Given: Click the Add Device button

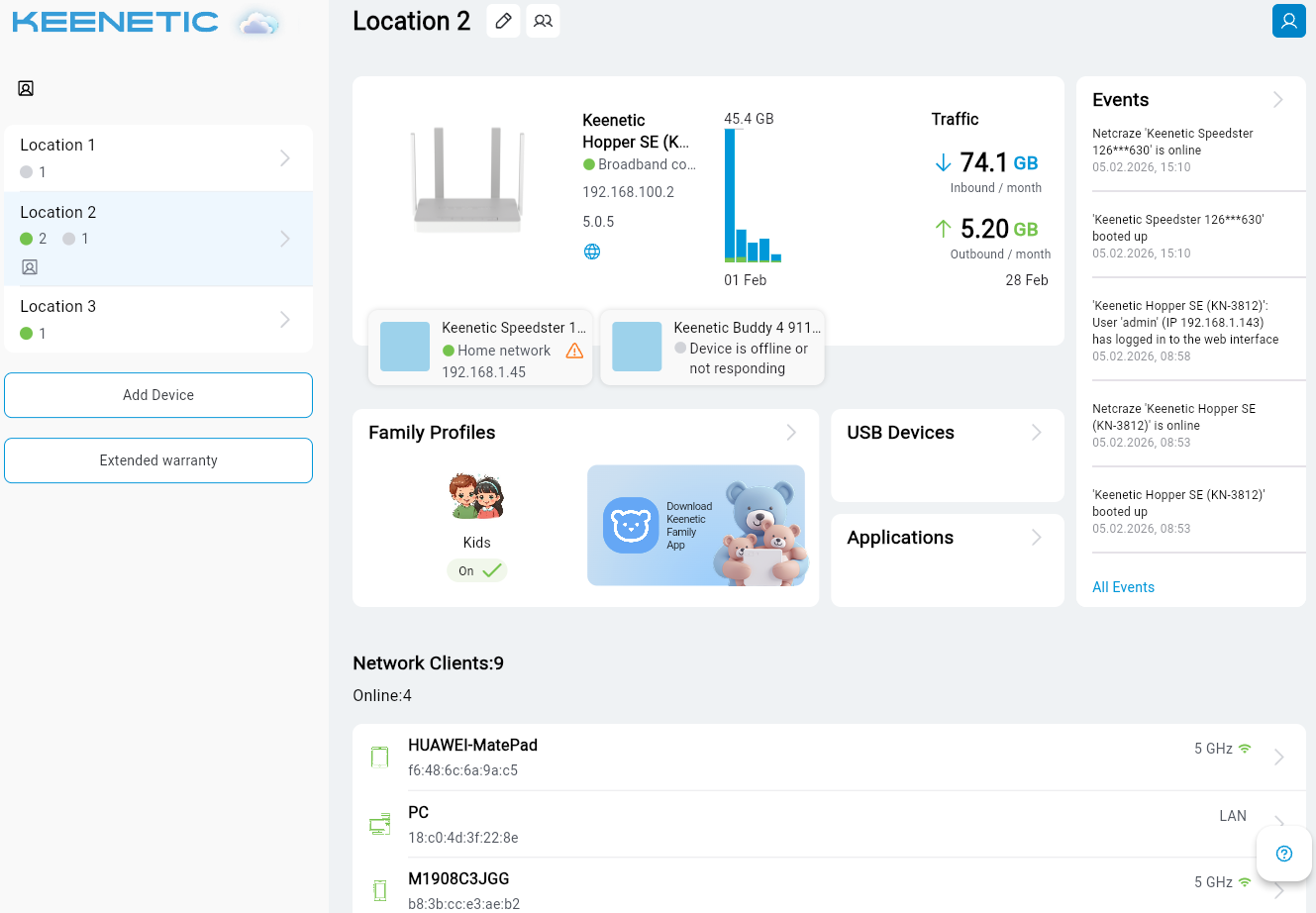Looking at the screenshot, I should tap(158, 395).
